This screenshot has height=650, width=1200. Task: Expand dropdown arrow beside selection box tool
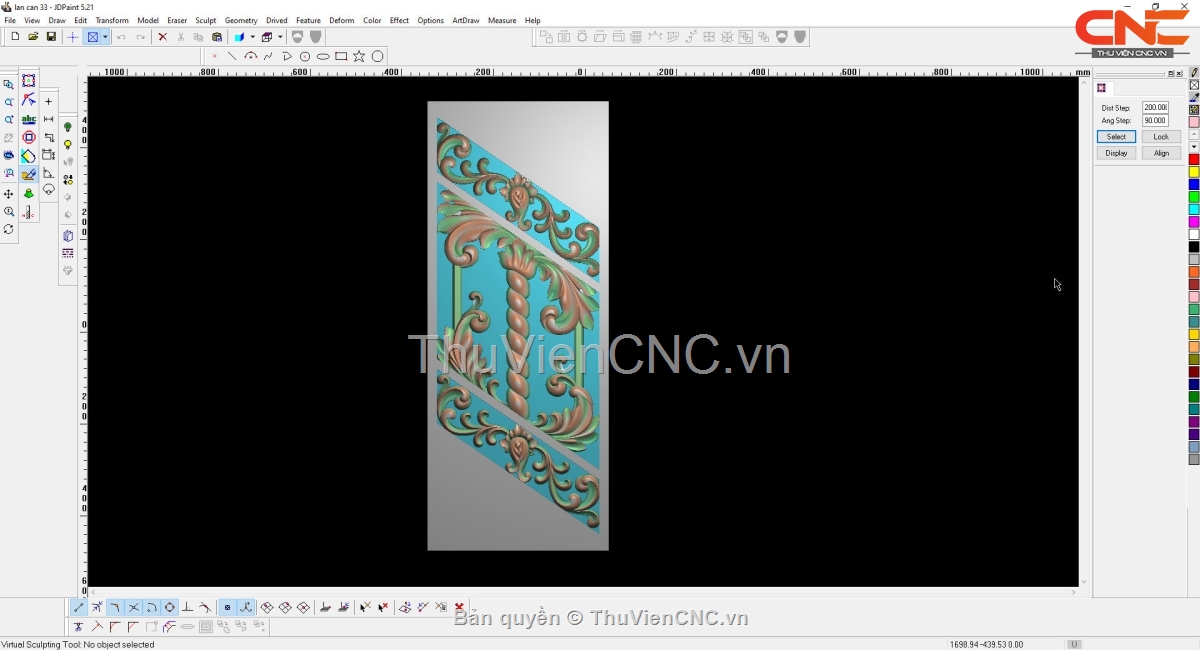pyautogui.click(x=105, y=37)
